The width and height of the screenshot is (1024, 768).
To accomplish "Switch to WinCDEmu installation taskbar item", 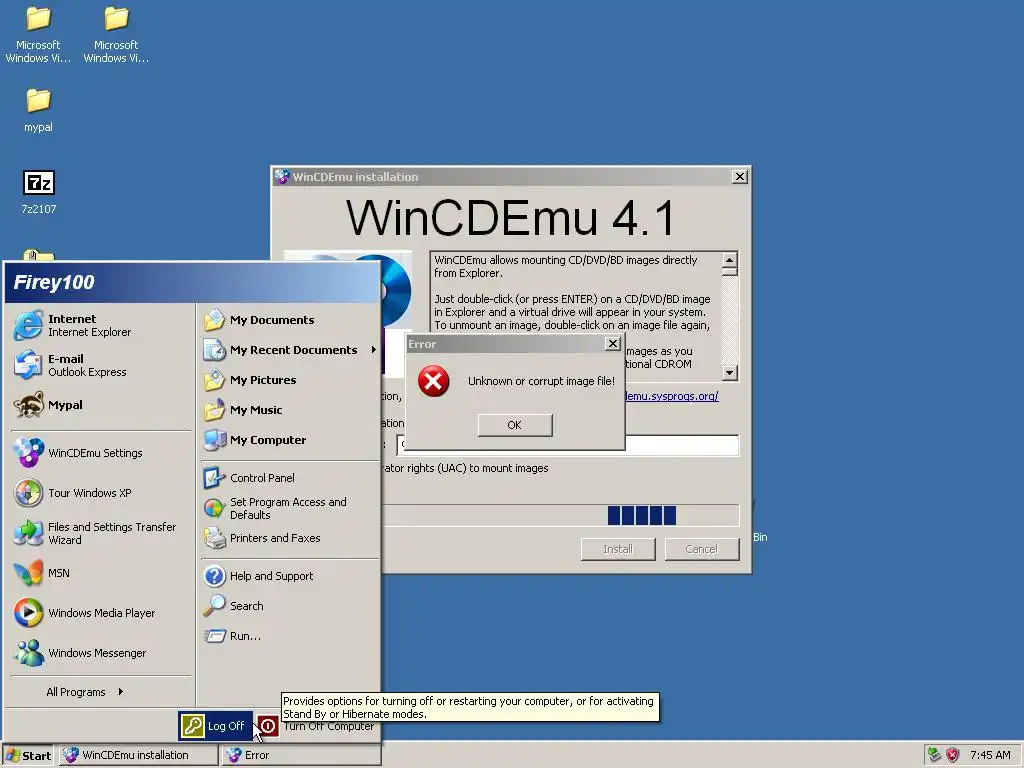I will [x=139, y=755].
